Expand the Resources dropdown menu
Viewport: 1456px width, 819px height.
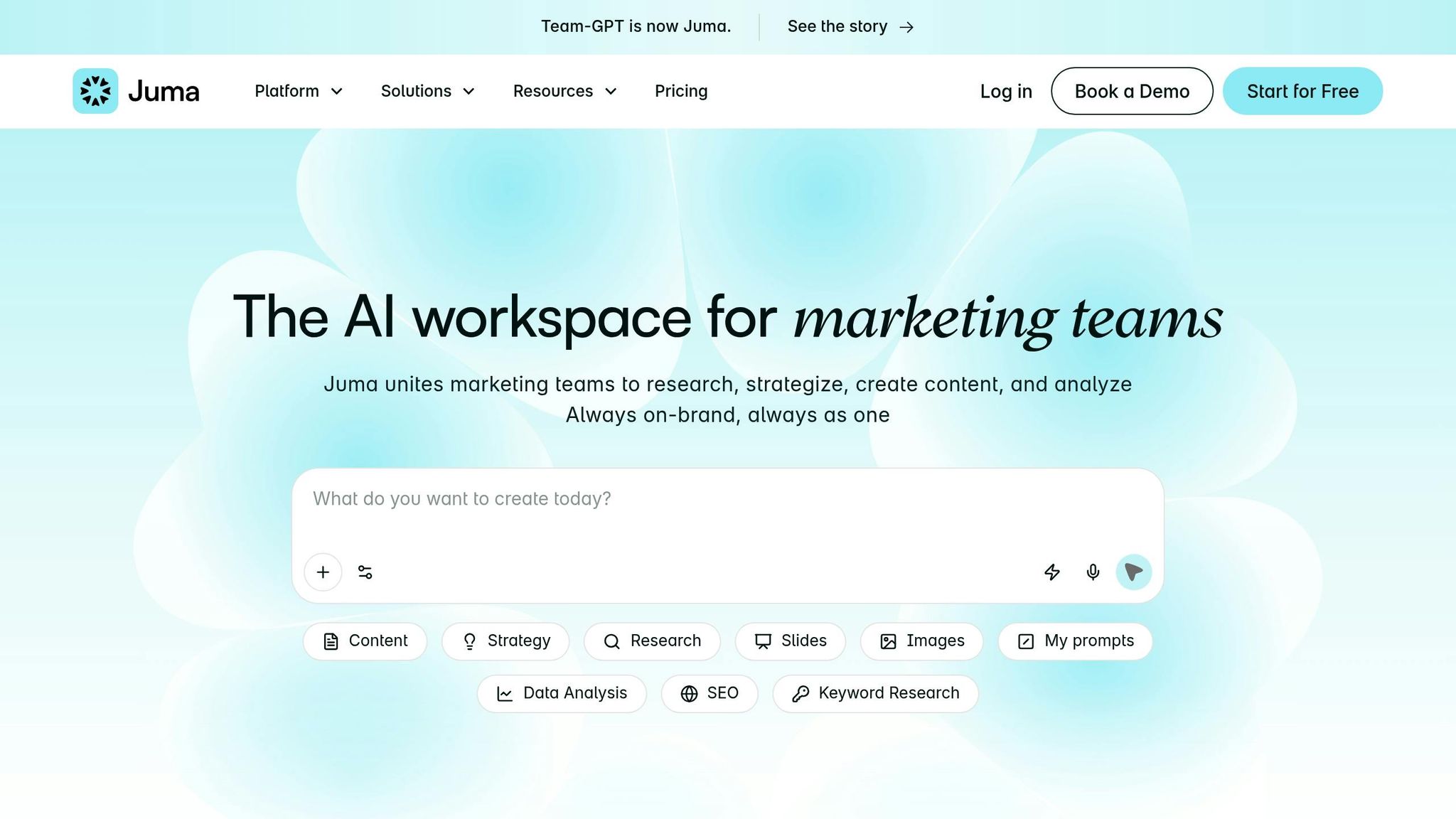[x=564, y=91]
